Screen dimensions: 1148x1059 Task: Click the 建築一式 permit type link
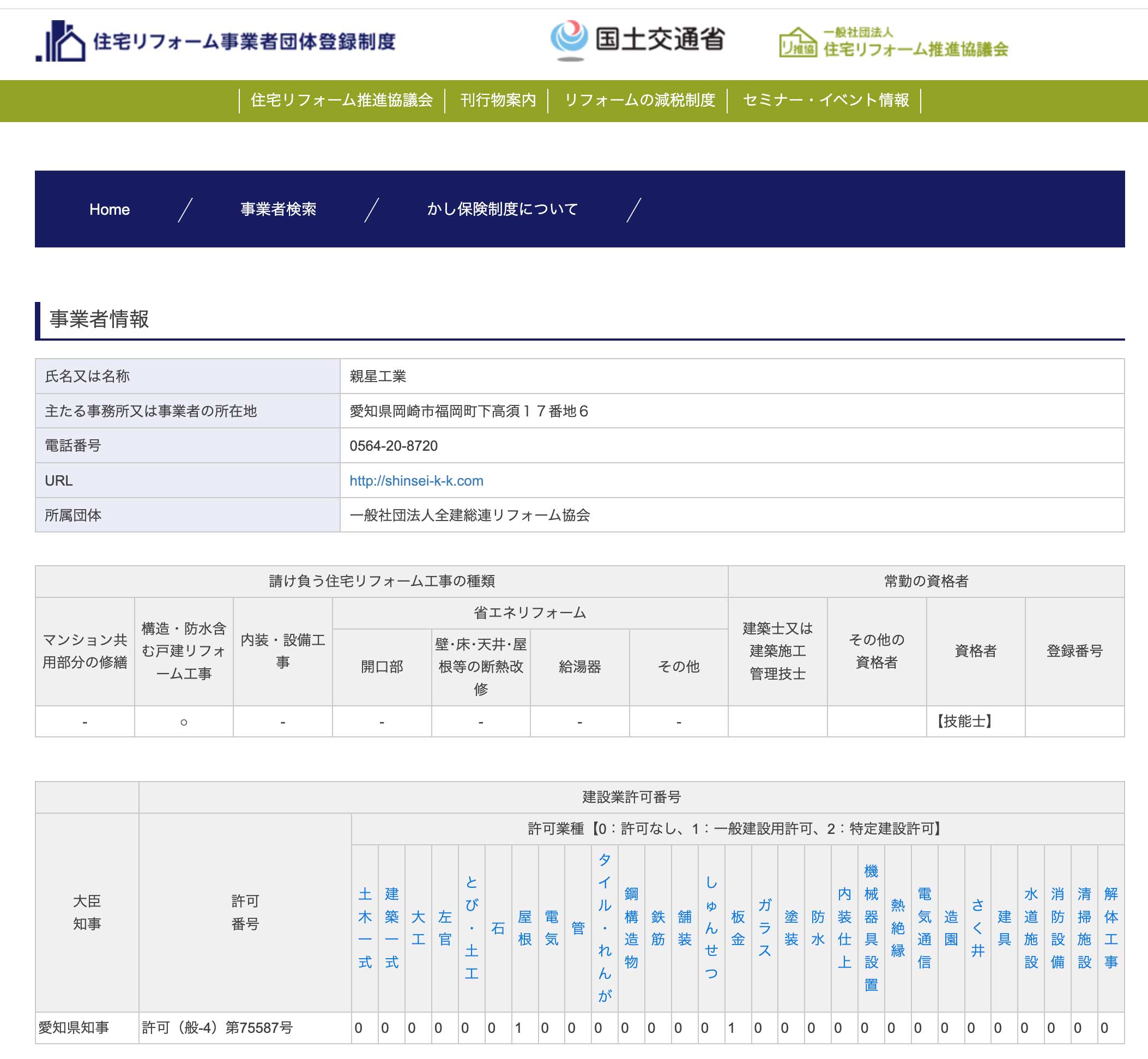(x=391, y=928)
